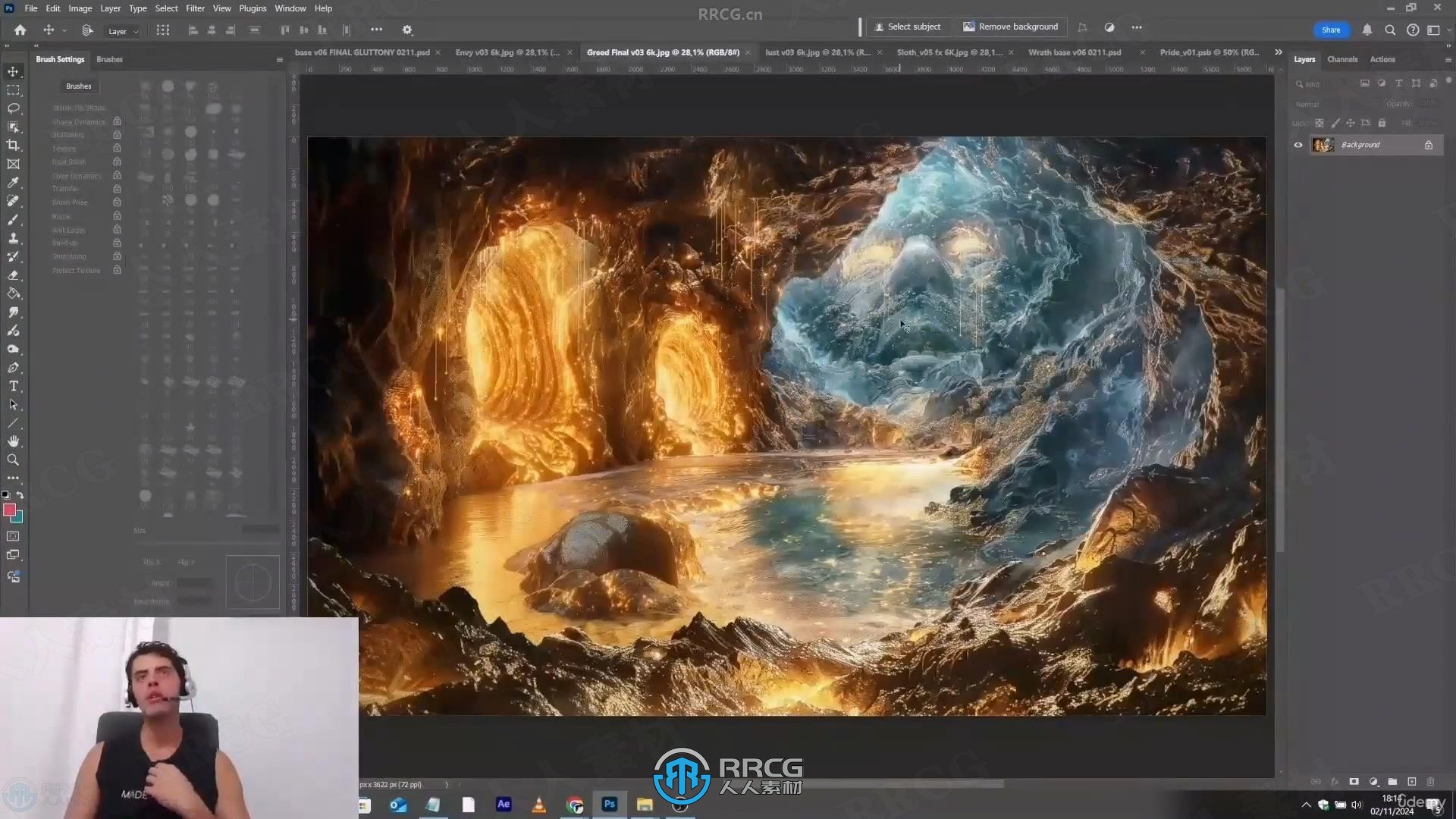Open the options bar settings gear
The image size is (1456, 819).
click(407, 30)
